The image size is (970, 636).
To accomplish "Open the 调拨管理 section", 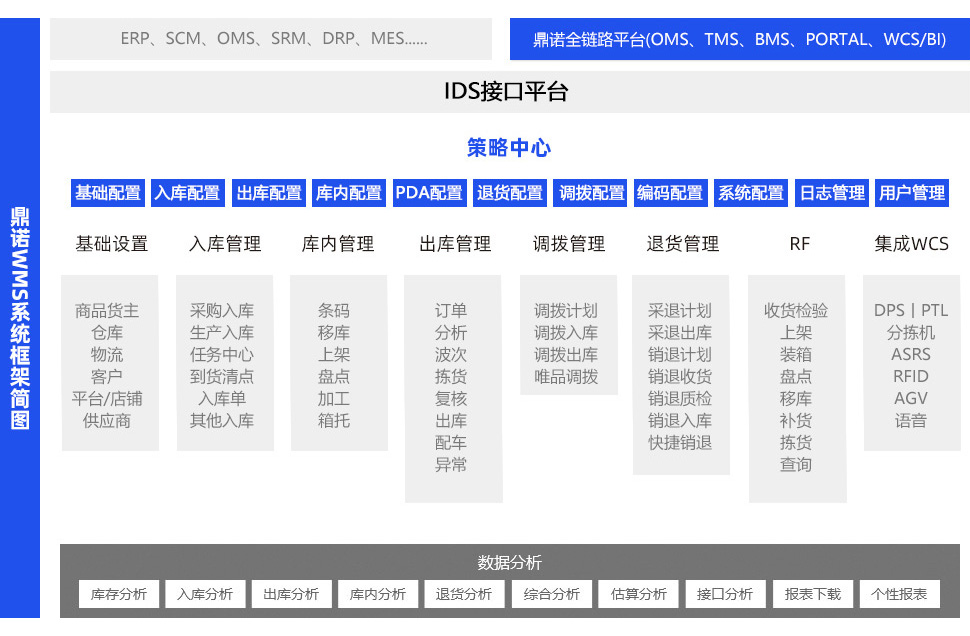I will 567,243.
